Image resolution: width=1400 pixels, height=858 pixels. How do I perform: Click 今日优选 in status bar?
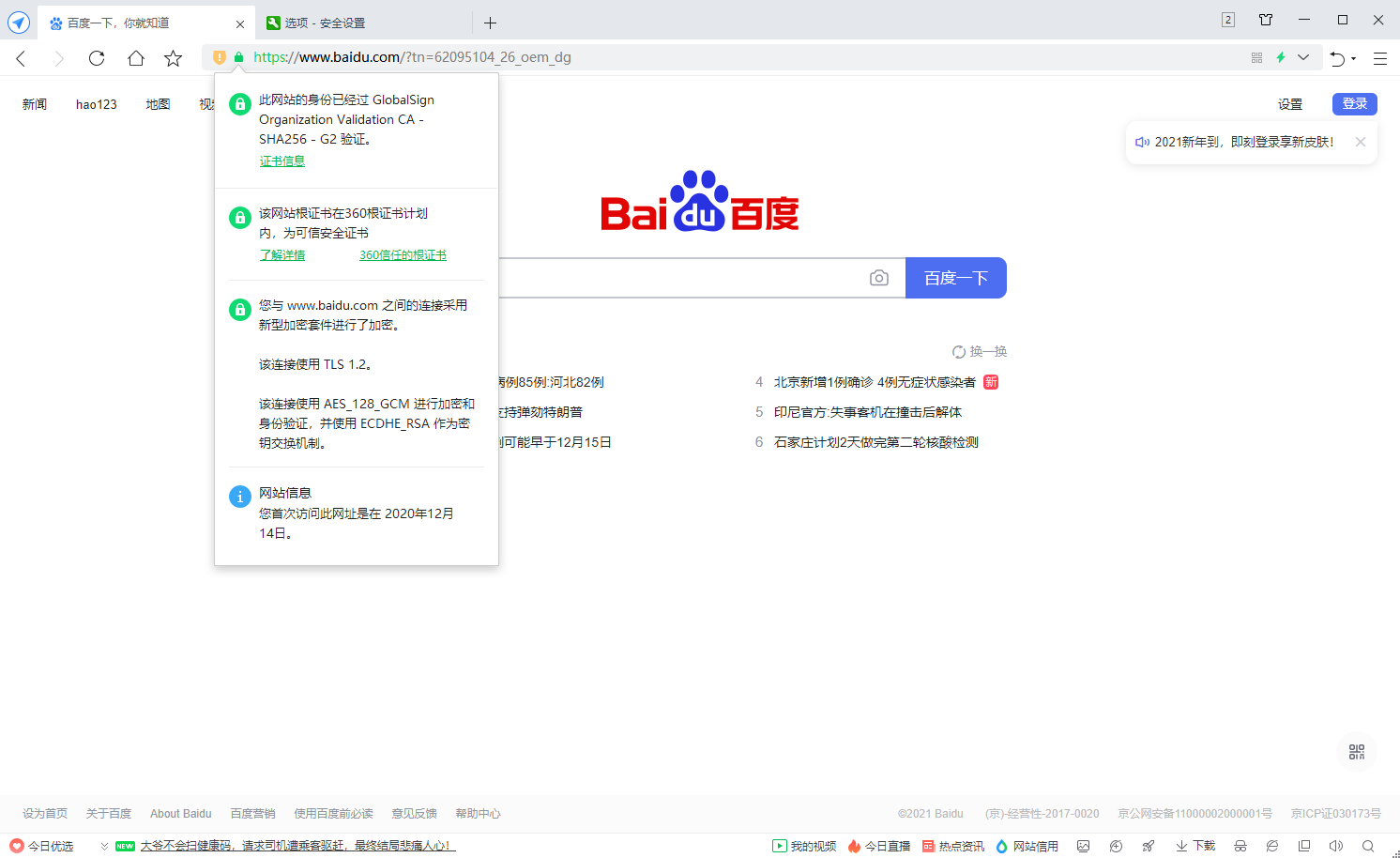[x=42, y=846]
